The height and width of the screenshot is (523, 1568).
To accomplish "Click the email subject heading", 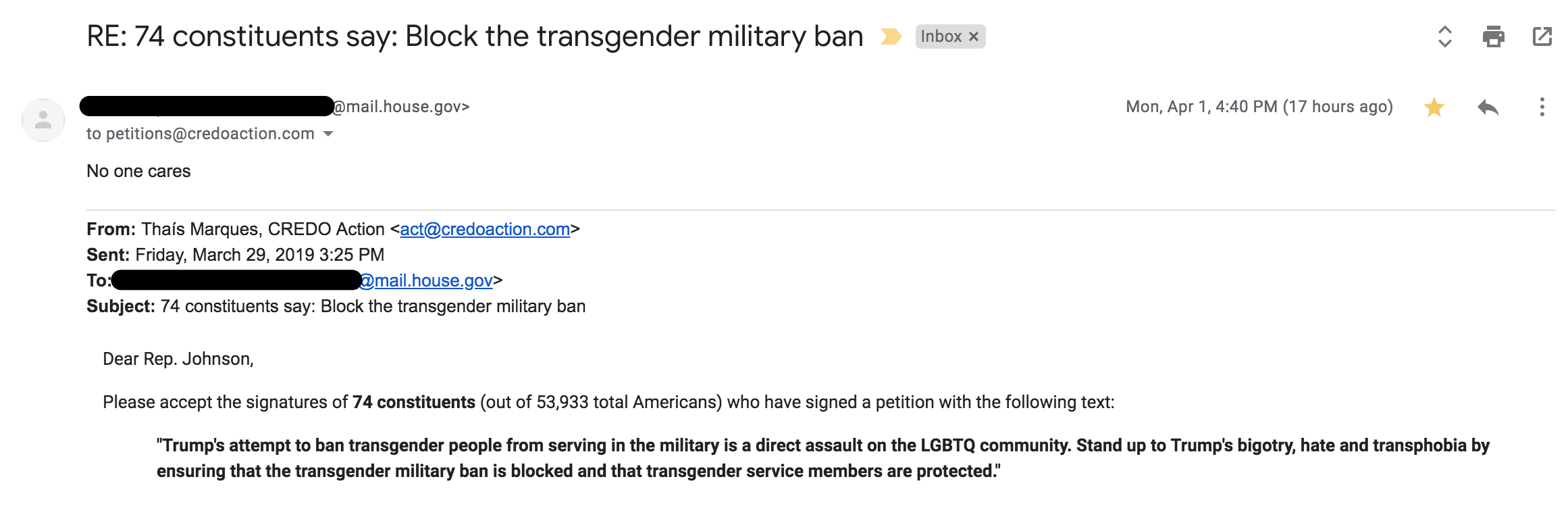I will point(475,36).
